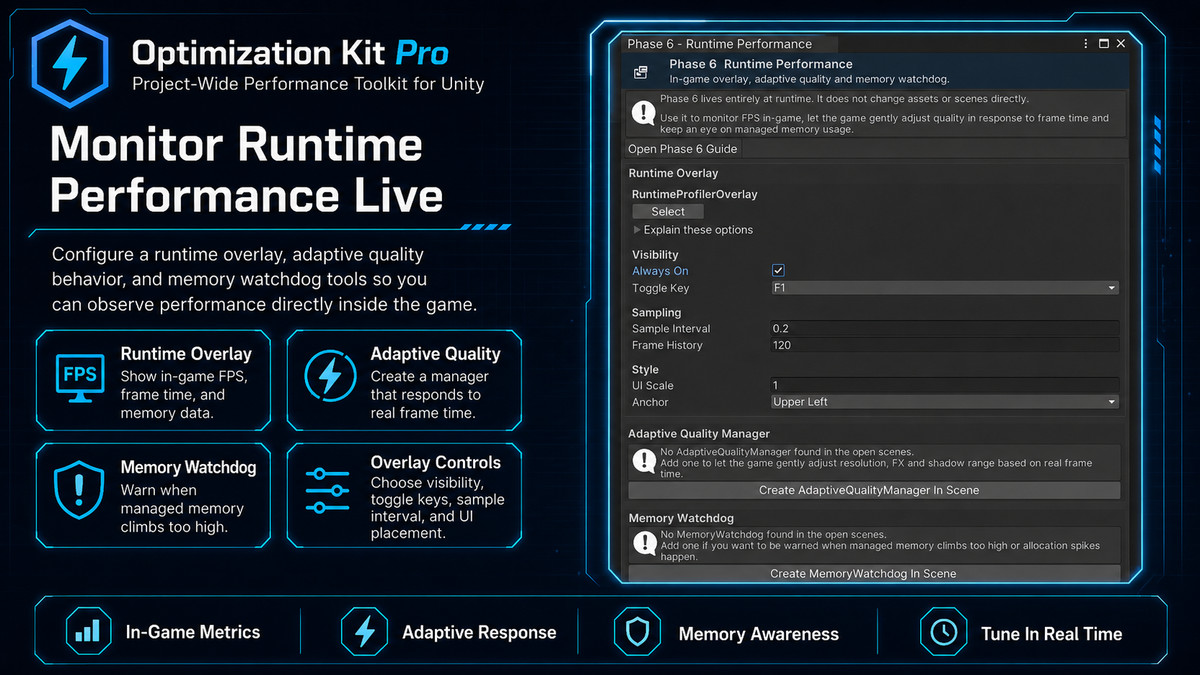Click Create AdaptiveQualityManager In Scene button

(x=874, y=490)
